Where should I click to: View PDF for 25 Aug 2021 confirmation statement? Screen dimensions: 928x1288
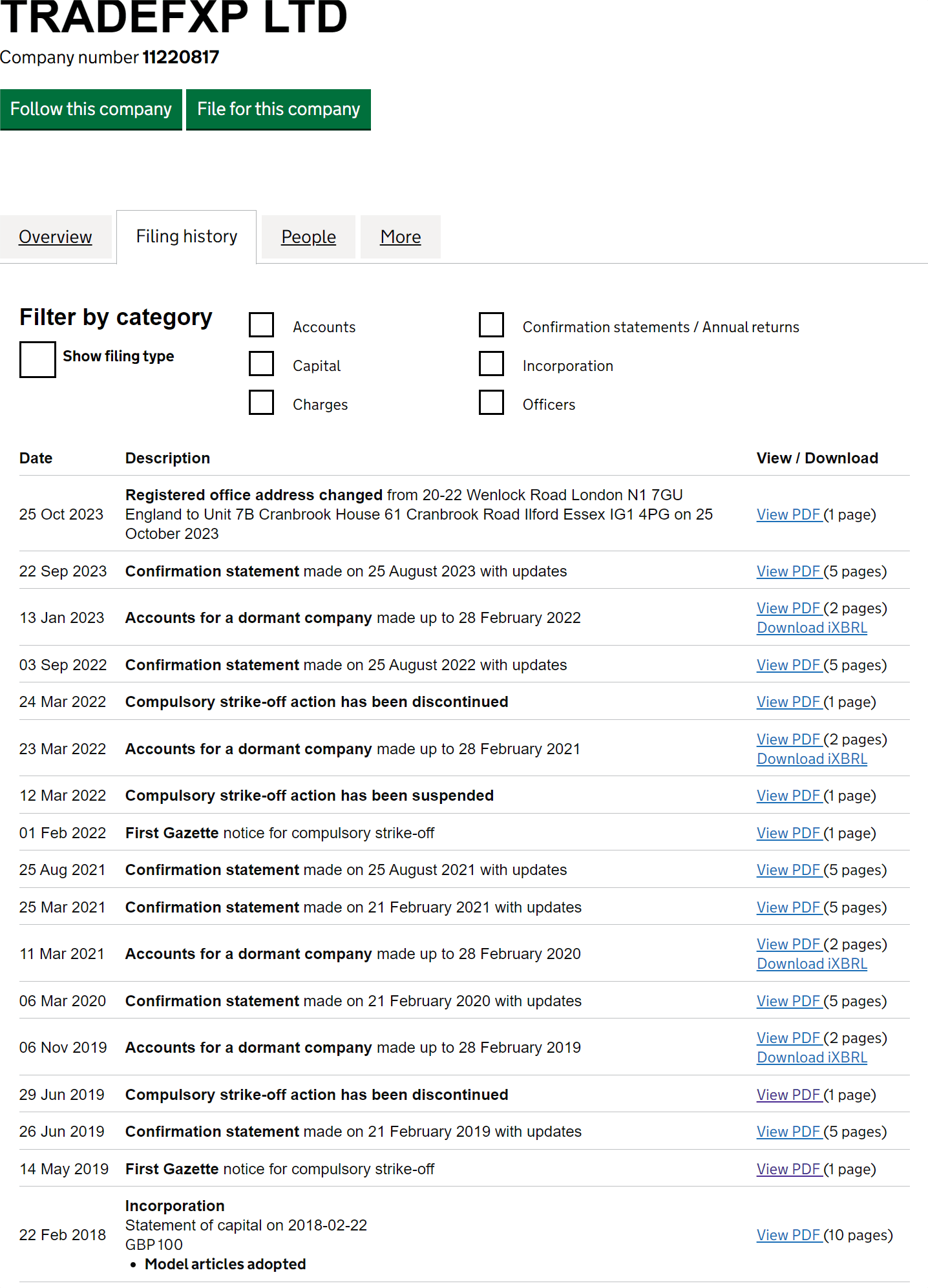click(789, 870)
